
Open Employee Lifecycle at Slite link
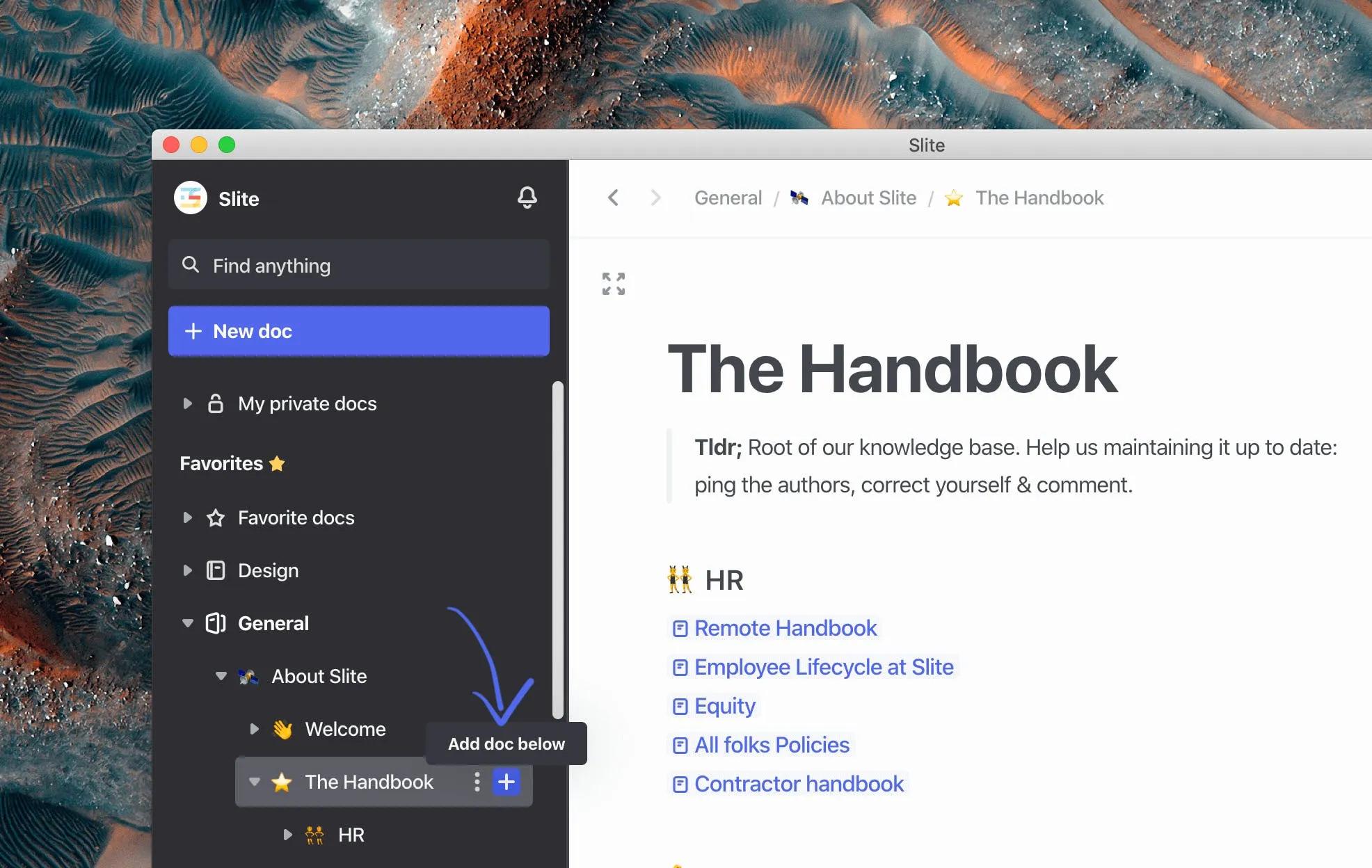pyautogui.click(x=824, y=667)
